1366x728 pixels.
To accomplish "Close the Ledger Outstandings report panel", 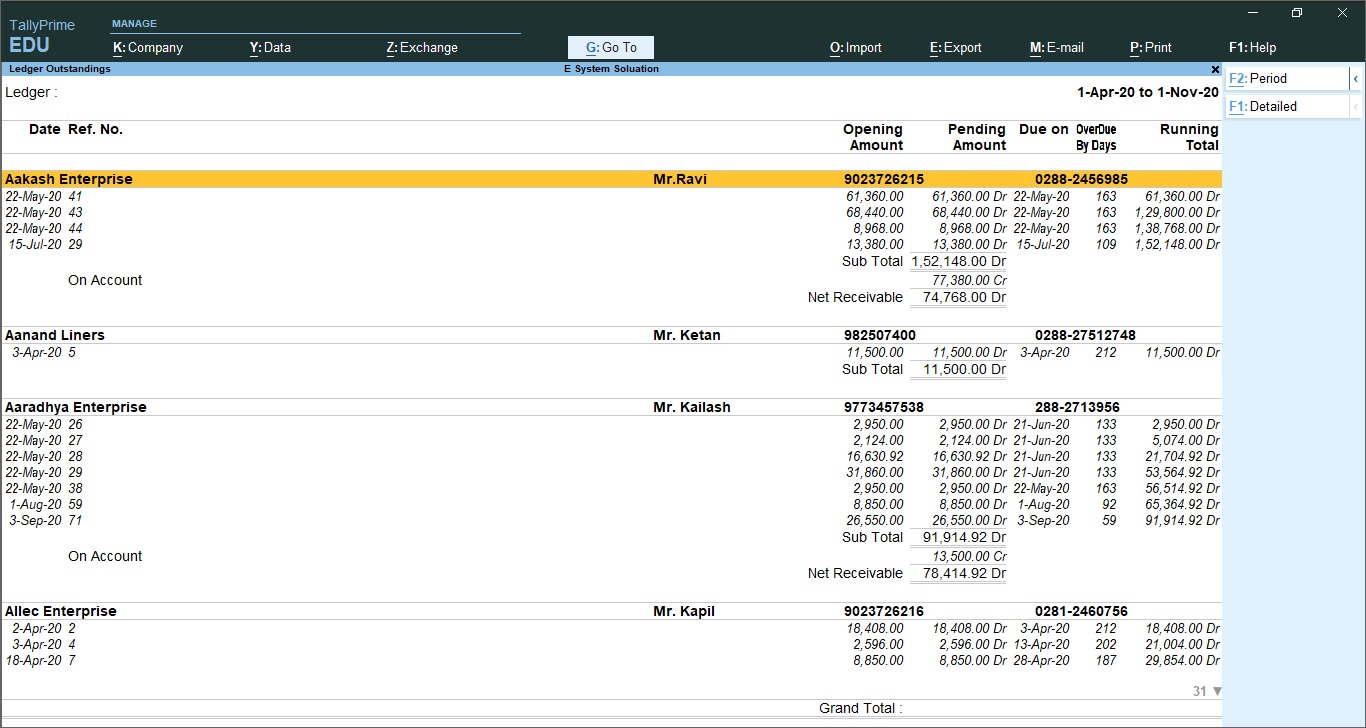I will [x=1215, y=70].
